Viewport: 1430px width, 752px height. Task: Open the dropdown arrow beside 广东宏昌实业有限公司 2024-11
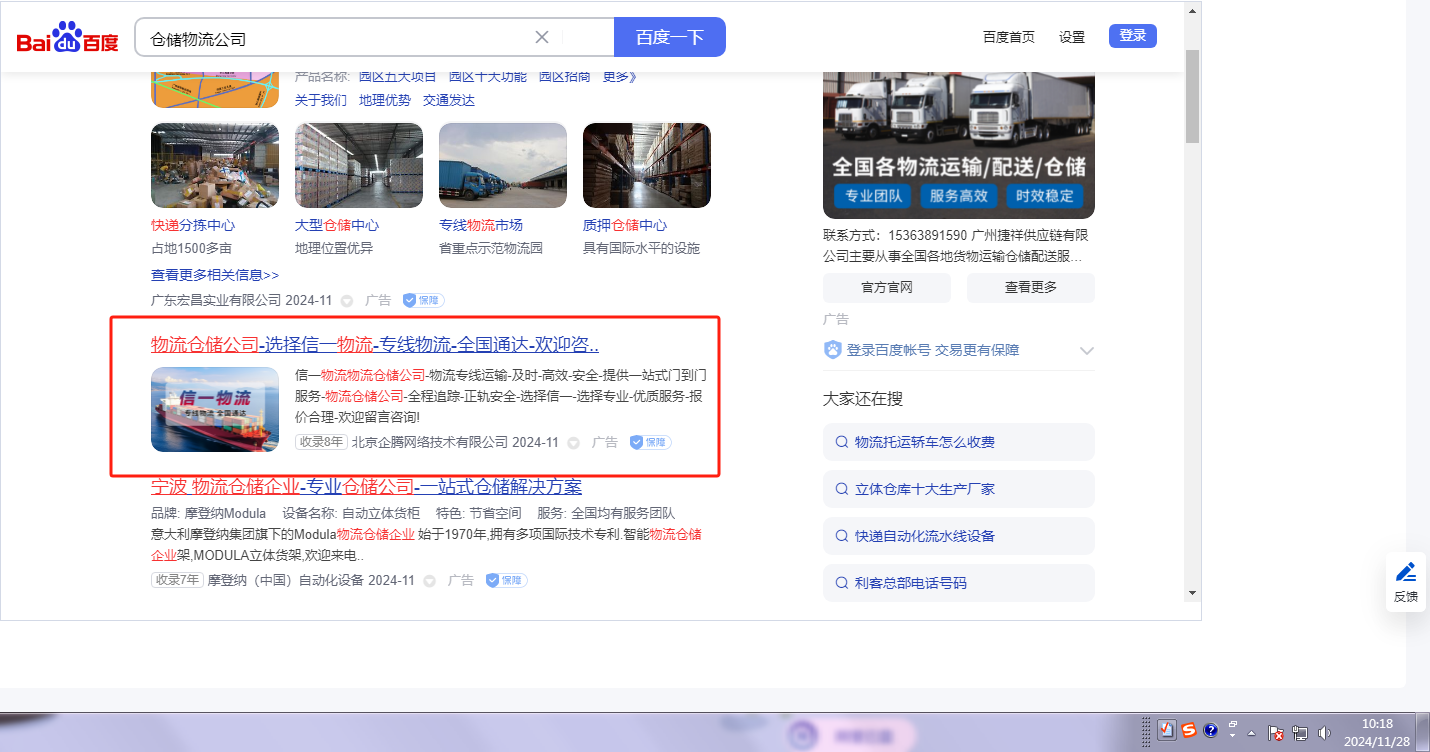click(x=347, y=300)
